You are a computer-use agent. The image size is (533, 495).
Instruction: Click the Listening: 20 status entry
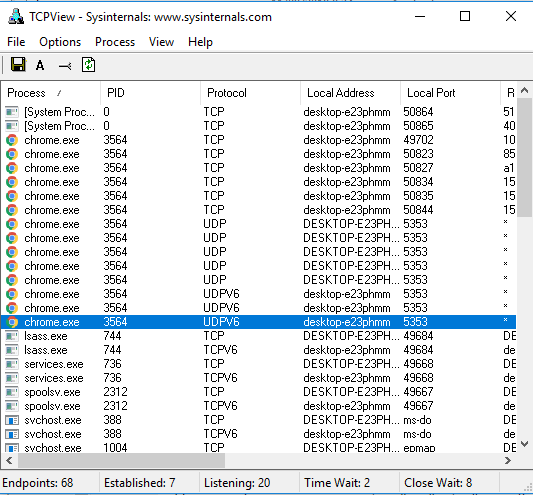pos(237,483)
